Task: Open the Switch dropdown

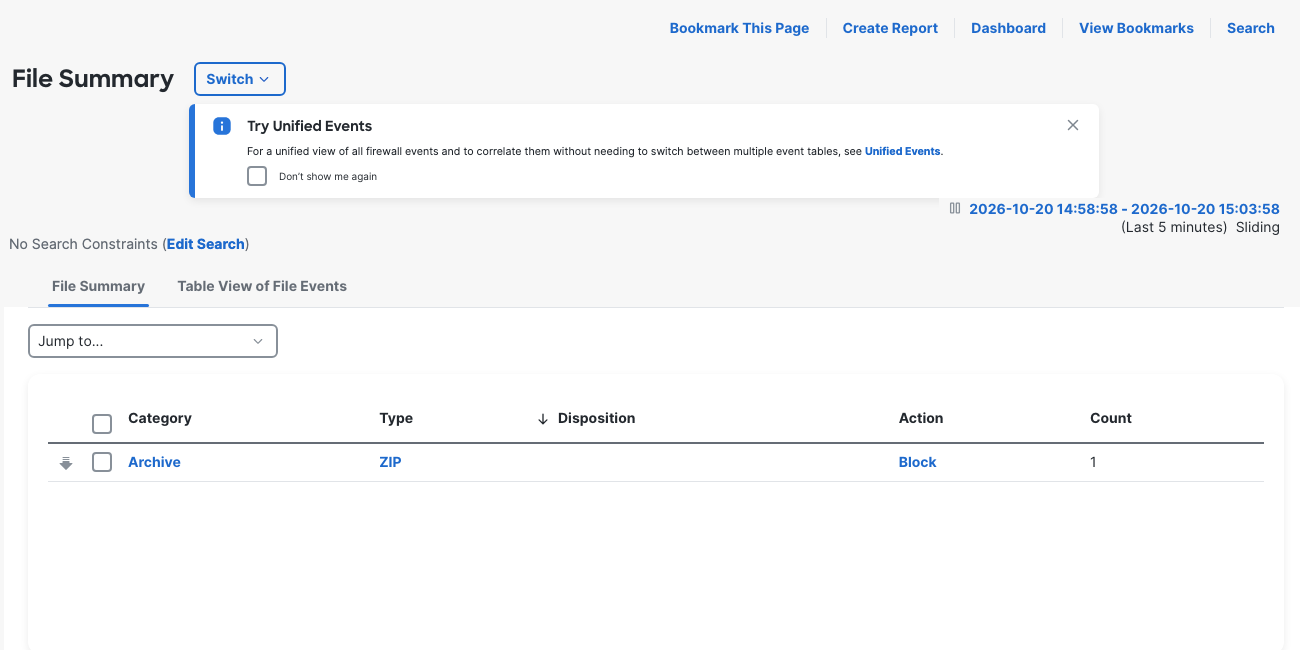Action: coord(240,79)
